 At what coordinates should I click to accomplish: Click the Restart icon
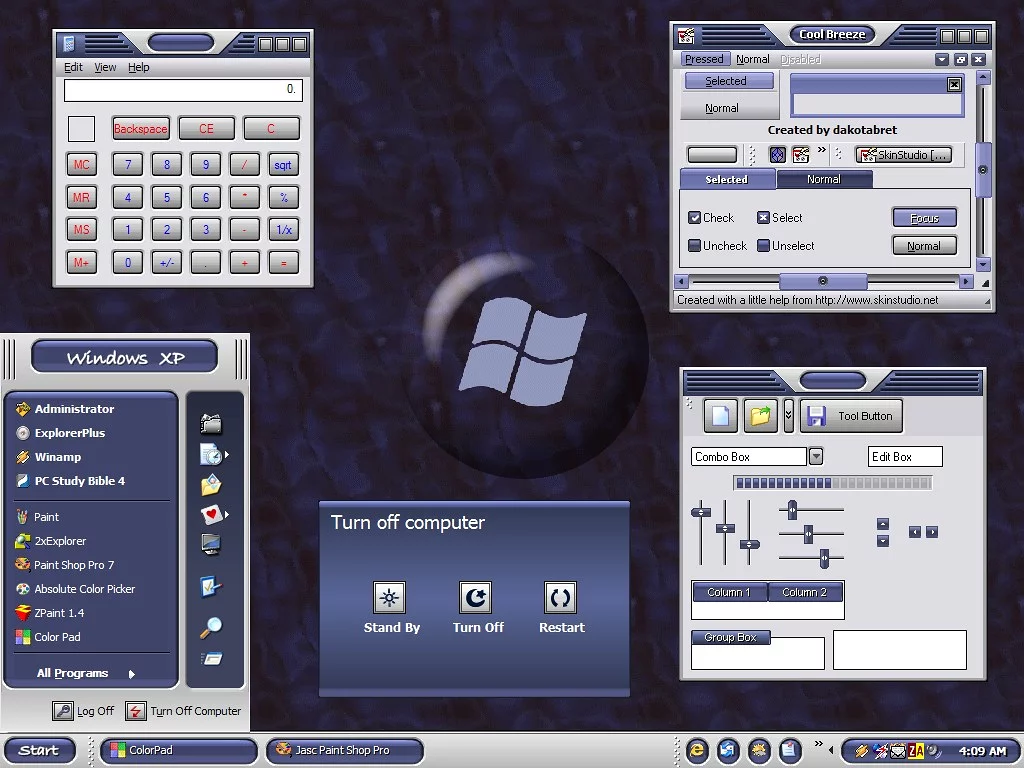(x=560, y=598)
